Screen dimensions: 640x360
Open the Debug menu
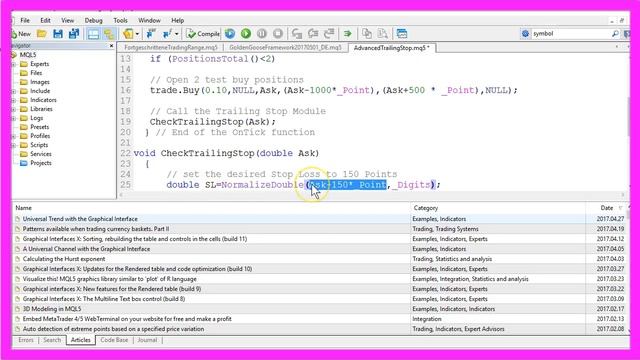point(93,20)
